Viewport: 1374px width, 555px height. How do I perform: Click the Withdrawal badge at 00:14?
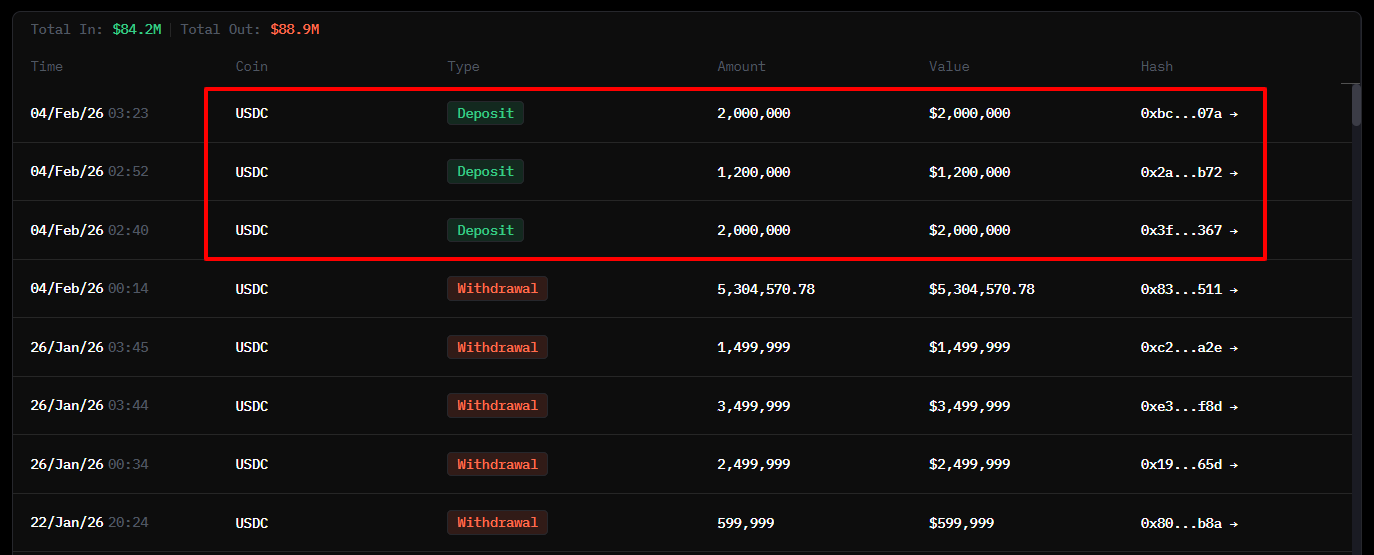(x=497, y=289)
